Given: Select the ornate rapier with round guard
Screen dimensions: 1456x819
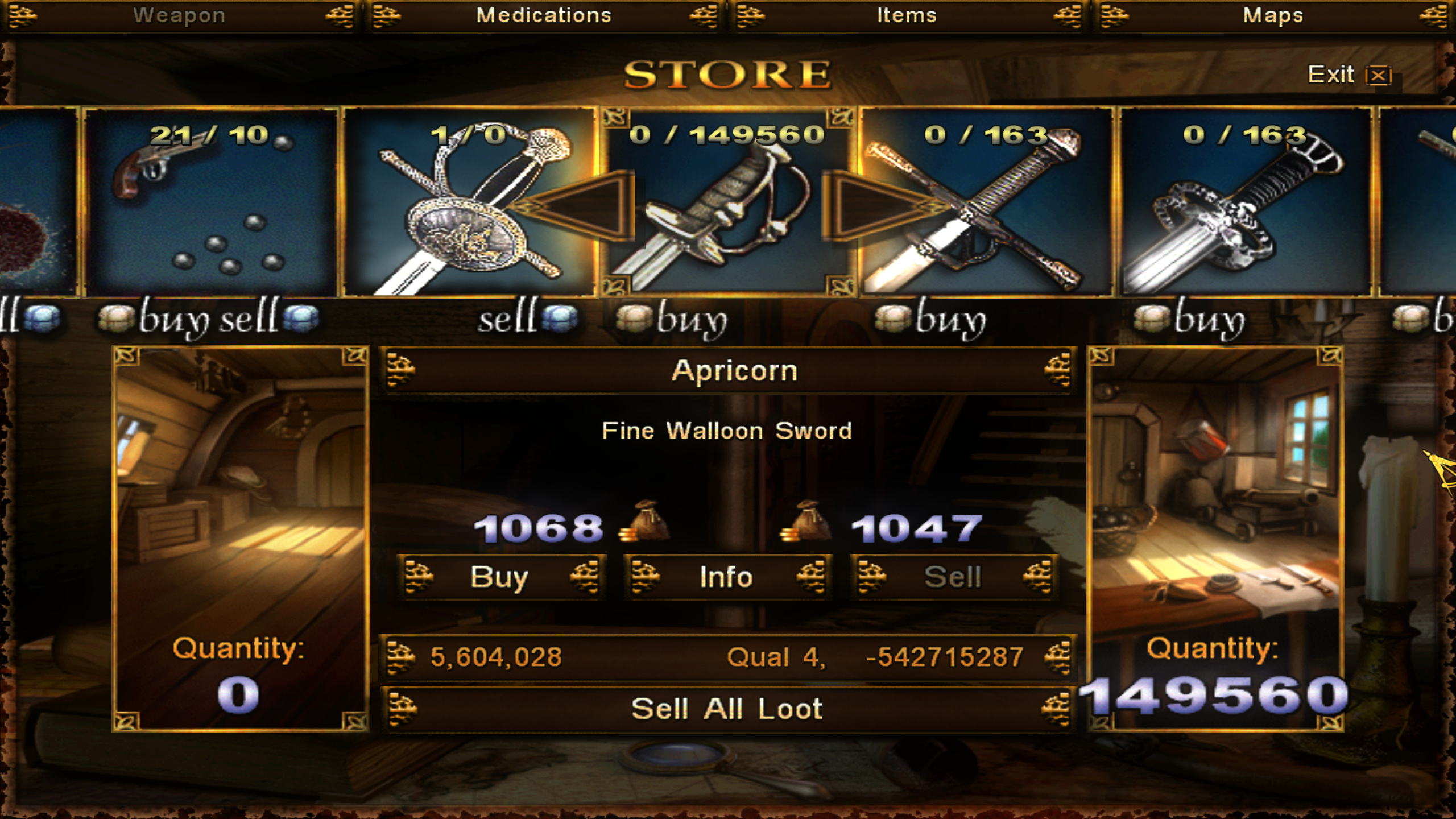Looking at the screenshot, I should [470, 202].
